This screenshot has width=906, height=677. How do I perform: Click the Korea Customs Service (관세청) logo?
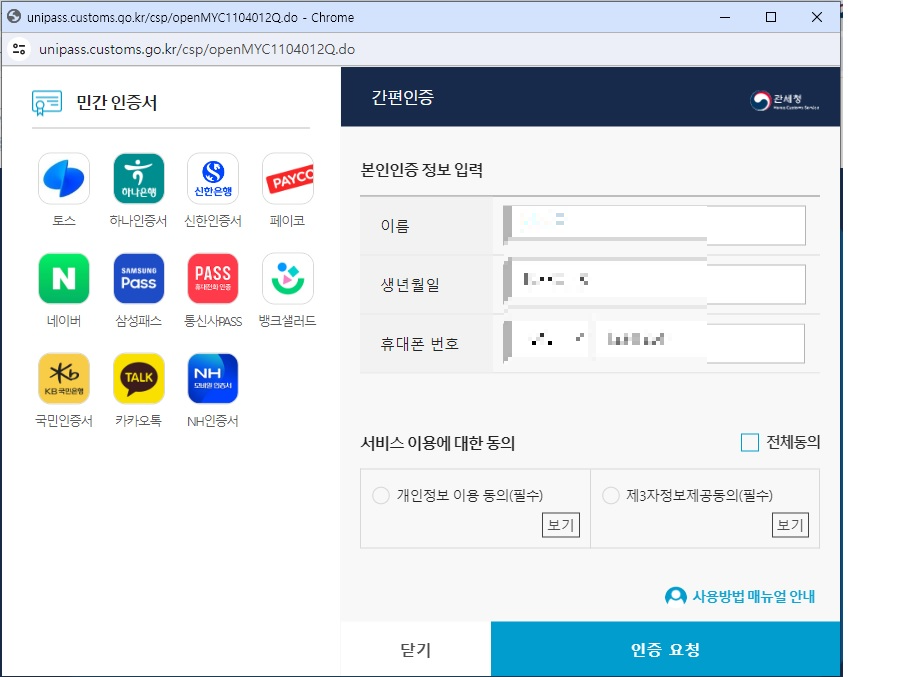(784, 101)
